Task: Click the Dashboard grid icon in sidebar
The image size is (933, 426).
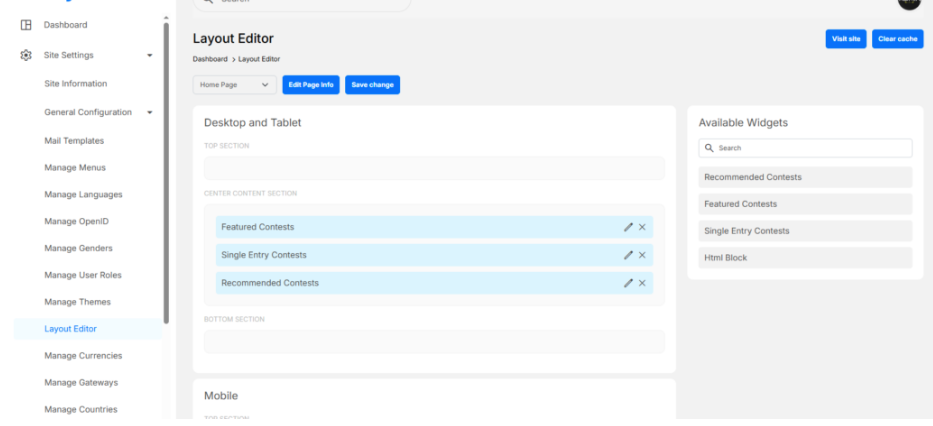Action: 26,25
